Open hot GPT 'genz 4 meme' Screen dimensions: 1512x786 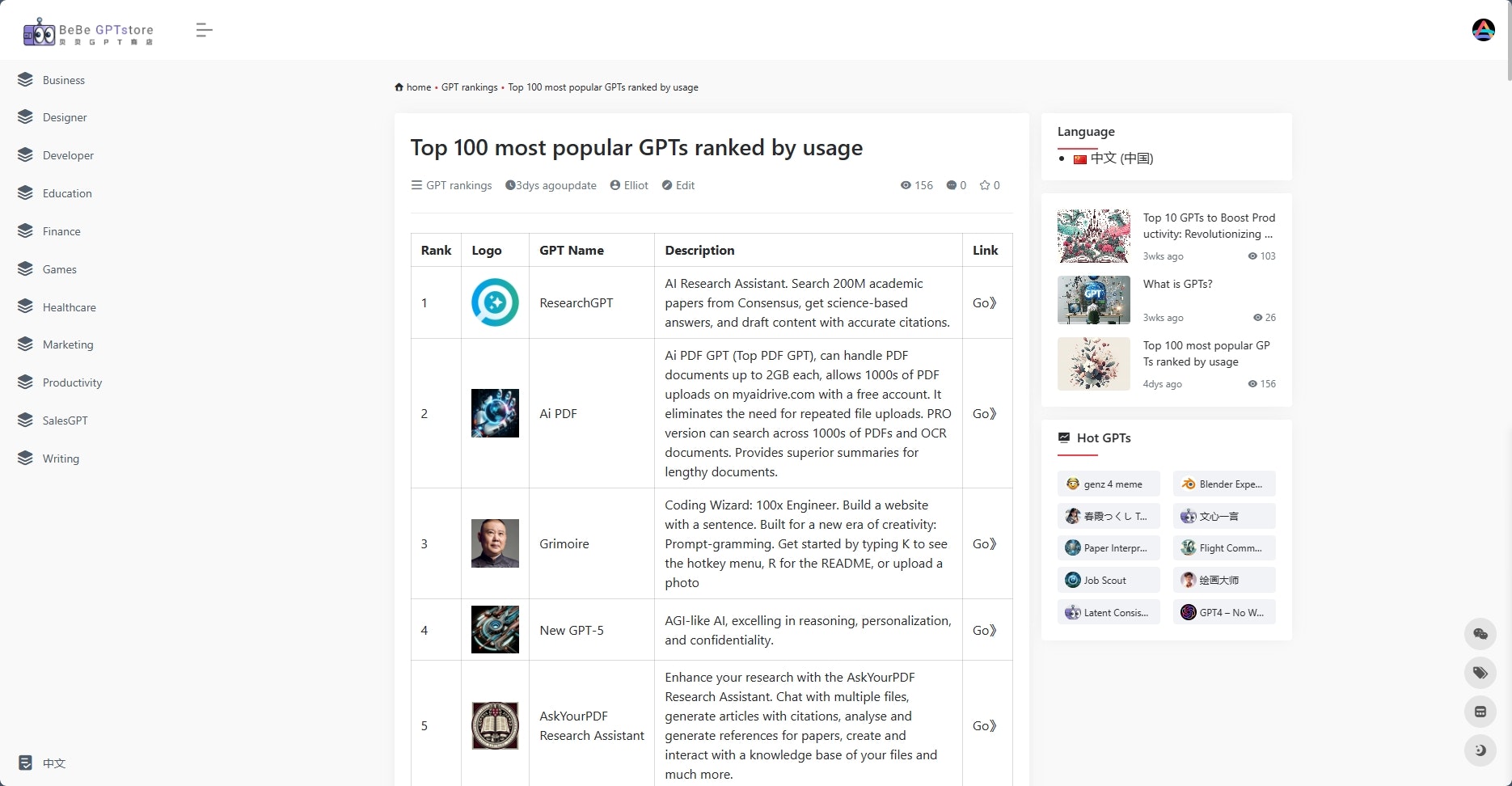[1109, 484]
